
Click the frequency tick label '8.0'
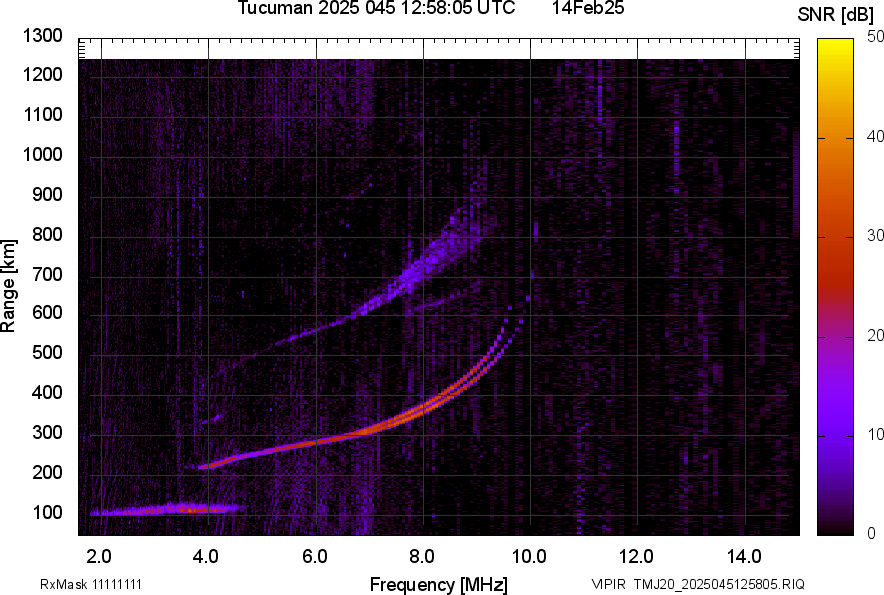point(422,557)
